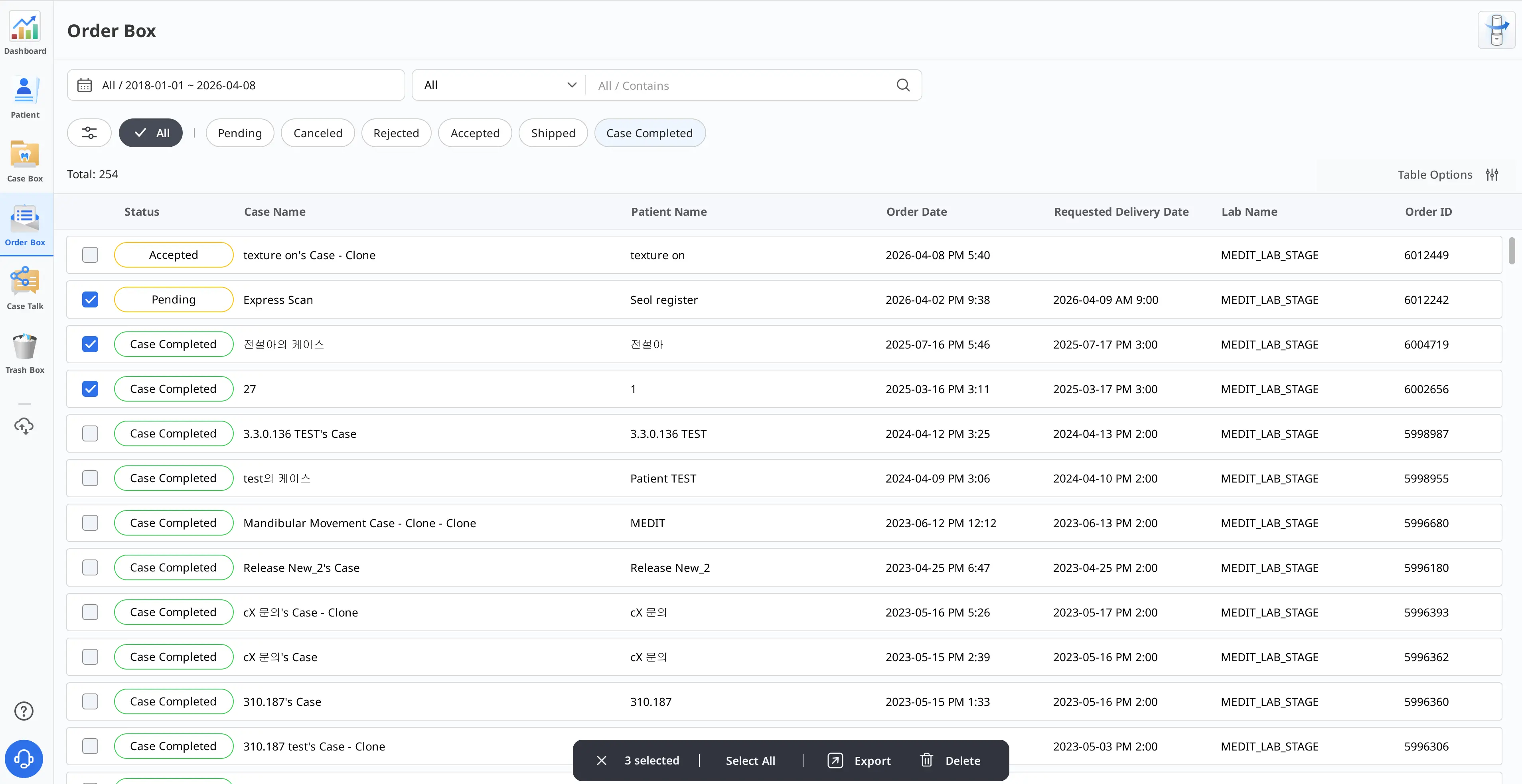This screenshot has width=1522, height=784.
Task: Click the Export arrow icon
Action: [x=835, y=760]
